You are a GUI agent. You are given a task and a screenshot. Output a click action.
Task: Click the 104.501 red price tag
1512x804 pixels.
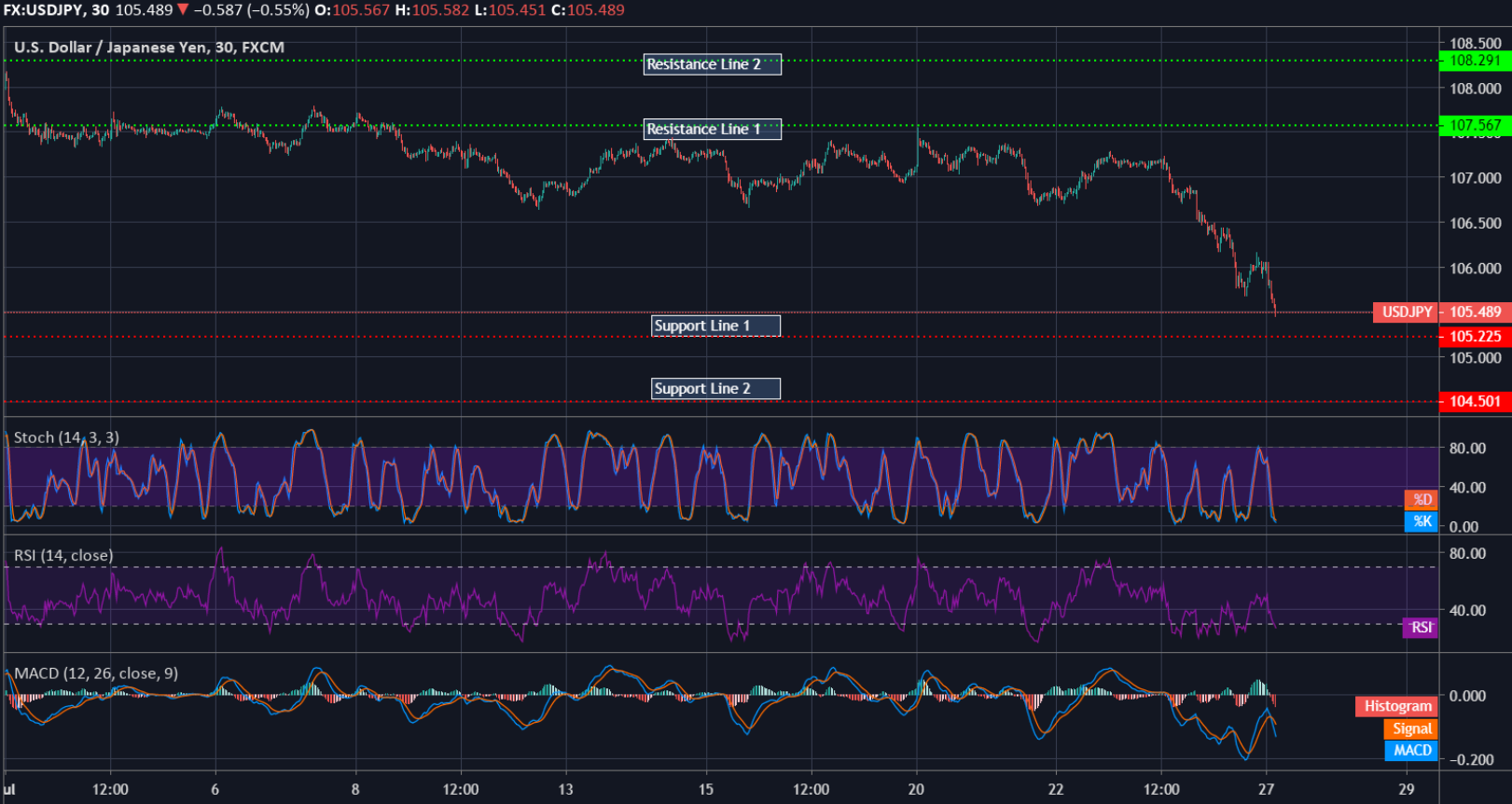click(1475, 401)
